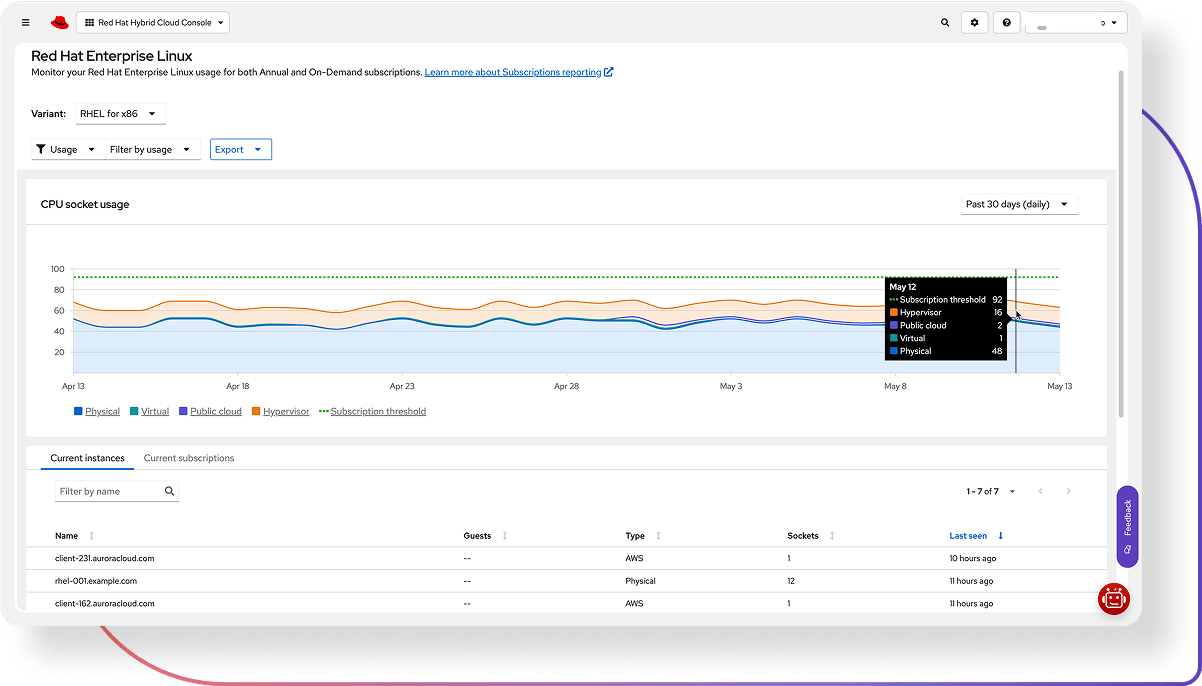Viewport: 1202px width, 686px height.
Task: Click the purple Feedback button
Action: [1127, 525]
